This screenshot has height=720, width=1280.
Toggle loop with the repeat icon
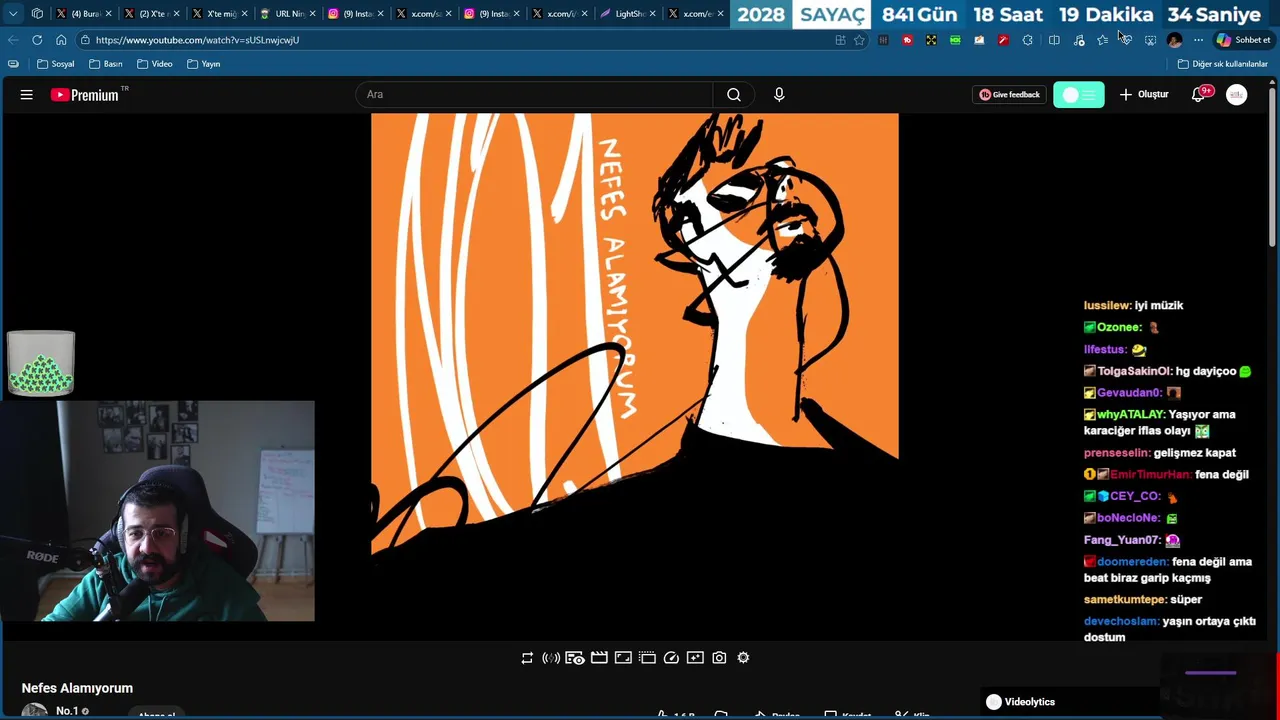pyautogui.click(x=527, y=658)
